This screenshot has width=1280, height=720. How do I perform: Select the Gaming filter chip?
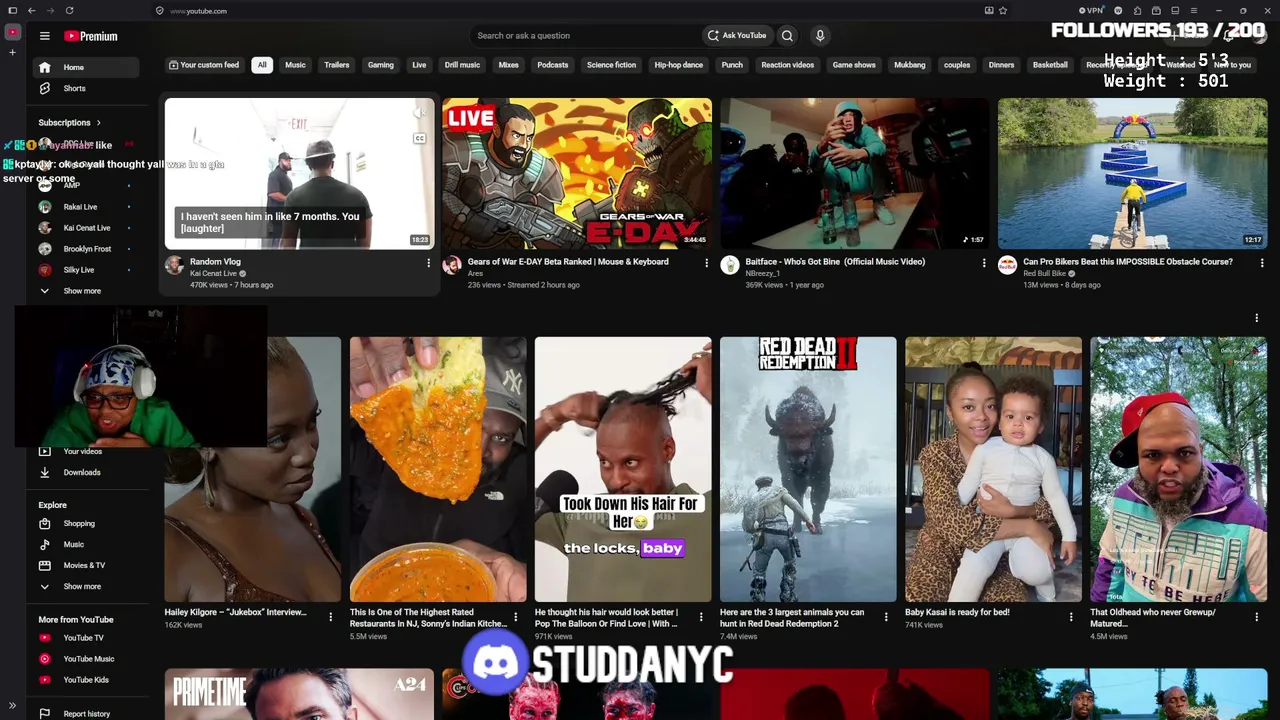click(x=380, y=65)
